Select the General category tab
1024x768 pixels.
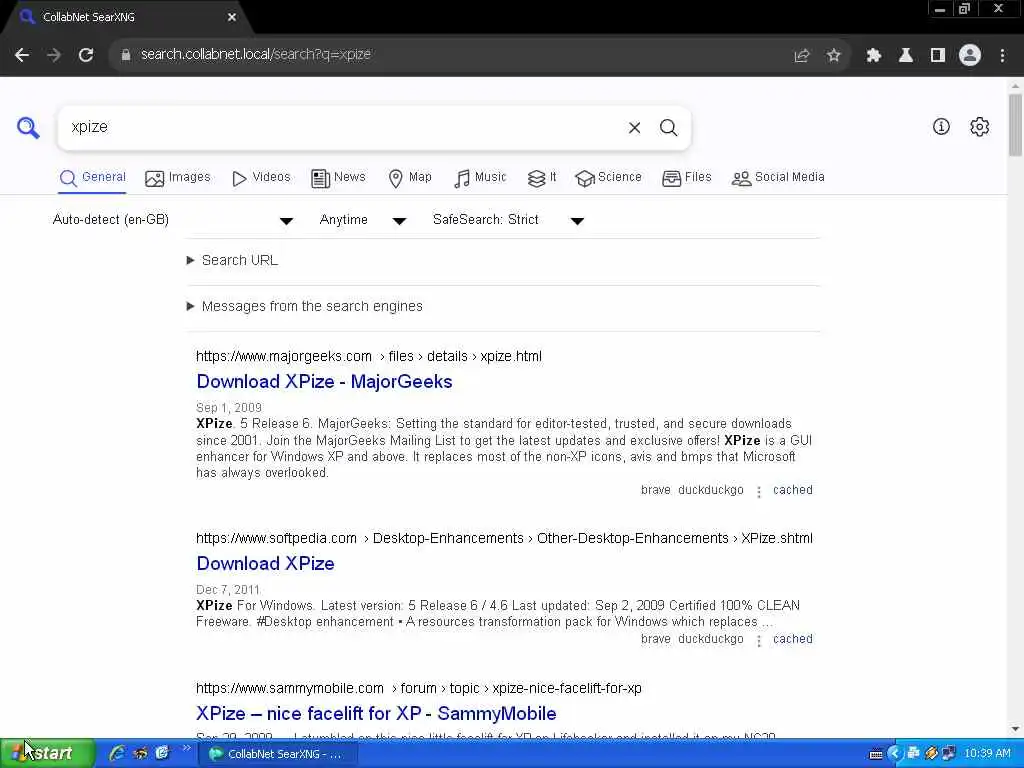pyautogui.click(x=92, y=178)
